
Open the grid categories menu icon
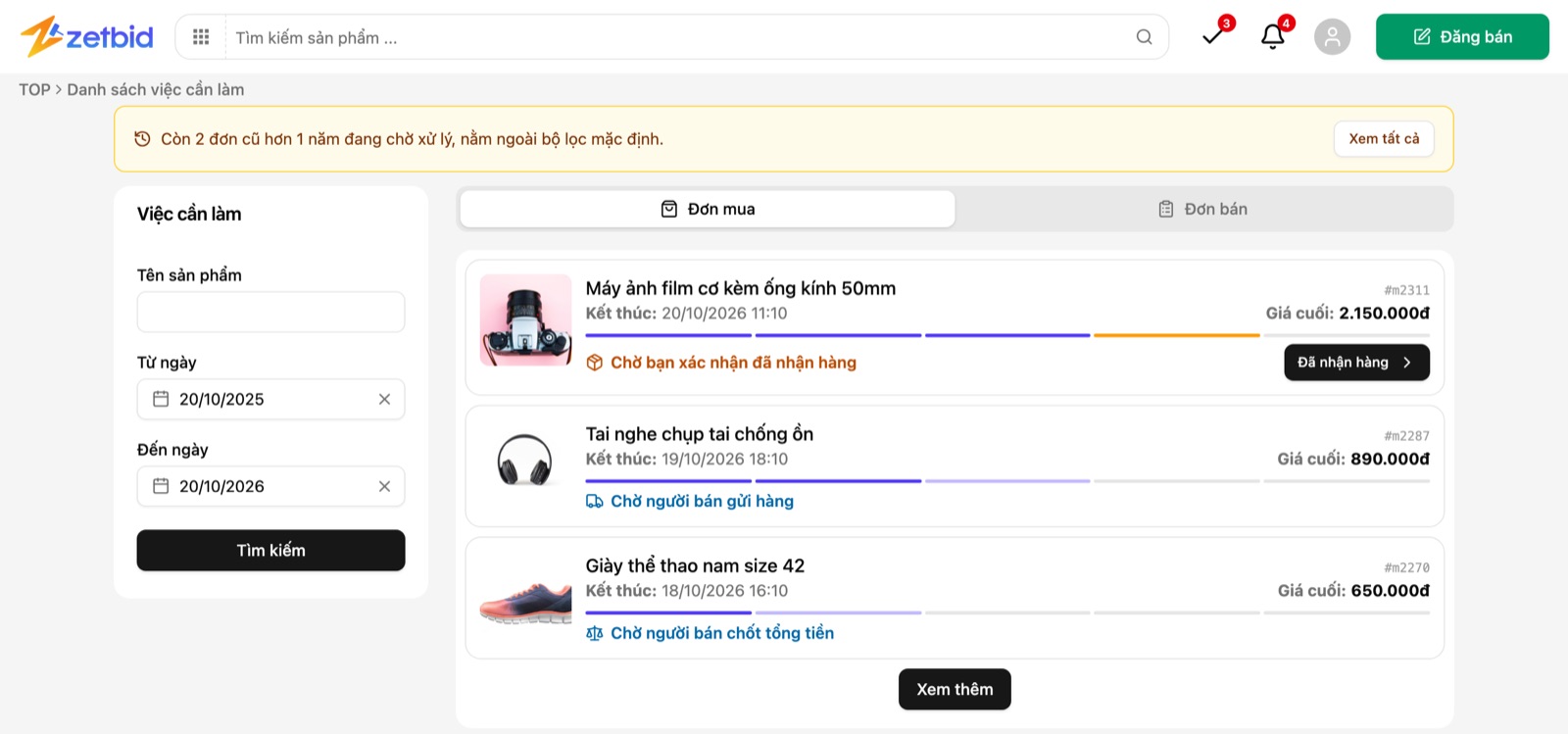[x=201, y=37]
